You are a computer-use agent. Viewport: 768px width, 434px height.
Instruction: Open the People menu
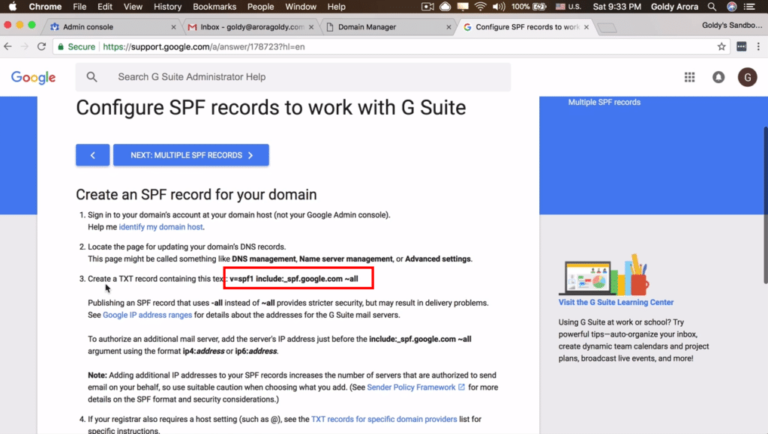point(261,7)
